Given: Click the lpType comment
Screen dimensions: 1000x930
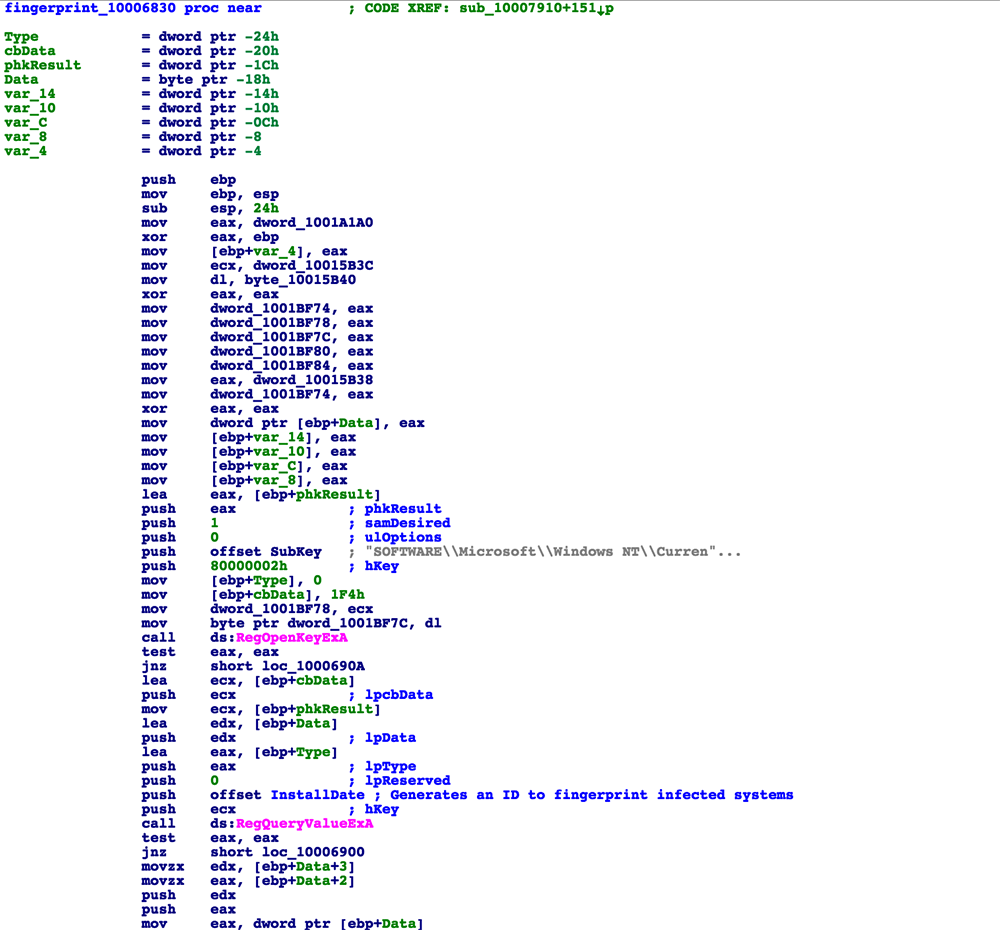Looking at the screenshot, I should tap(390, 767).
